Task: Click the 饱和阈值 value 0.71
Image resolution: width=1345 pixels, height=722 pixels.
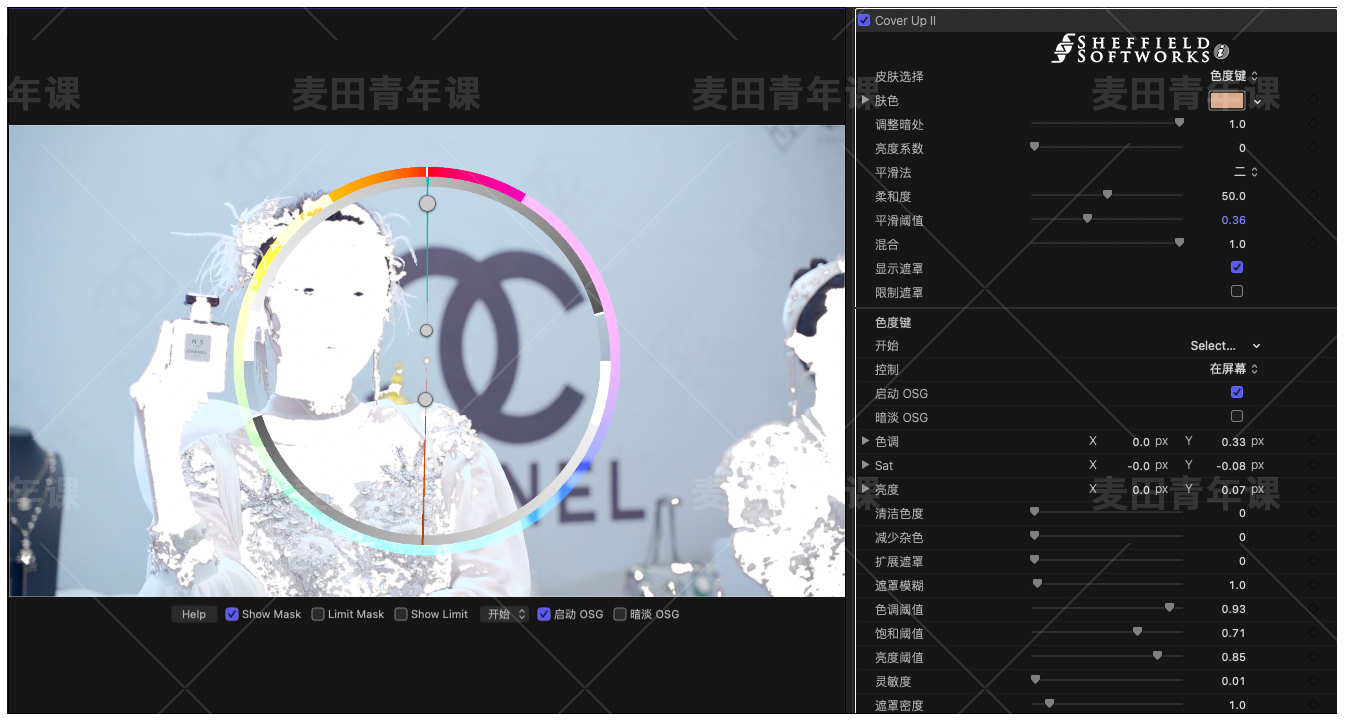Action: click(x=1233, y=633)
